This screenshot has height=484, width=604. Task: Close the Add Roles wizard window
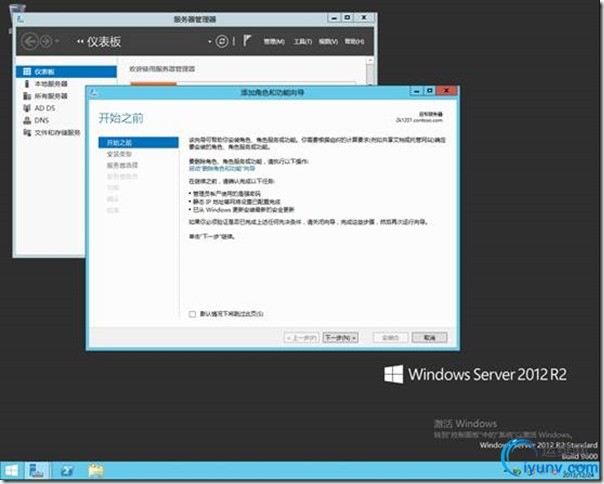[446, 91]
